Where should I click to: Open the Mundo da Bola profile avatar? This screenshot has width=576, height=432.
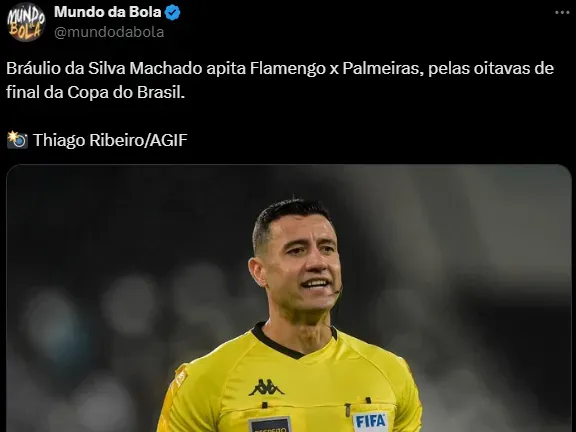26,22
